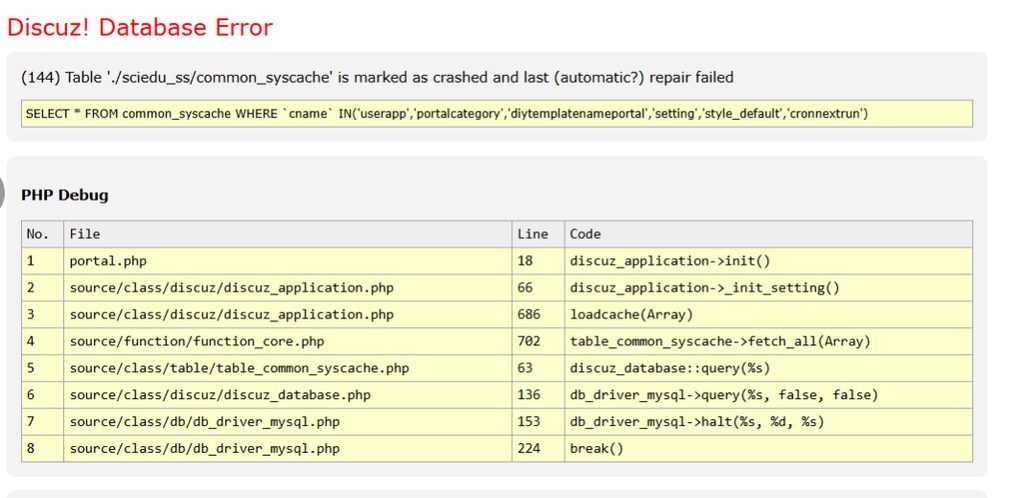Screen dimensions: 1024x498
Task: Select line number 702 cell
Action: point(538,341)
